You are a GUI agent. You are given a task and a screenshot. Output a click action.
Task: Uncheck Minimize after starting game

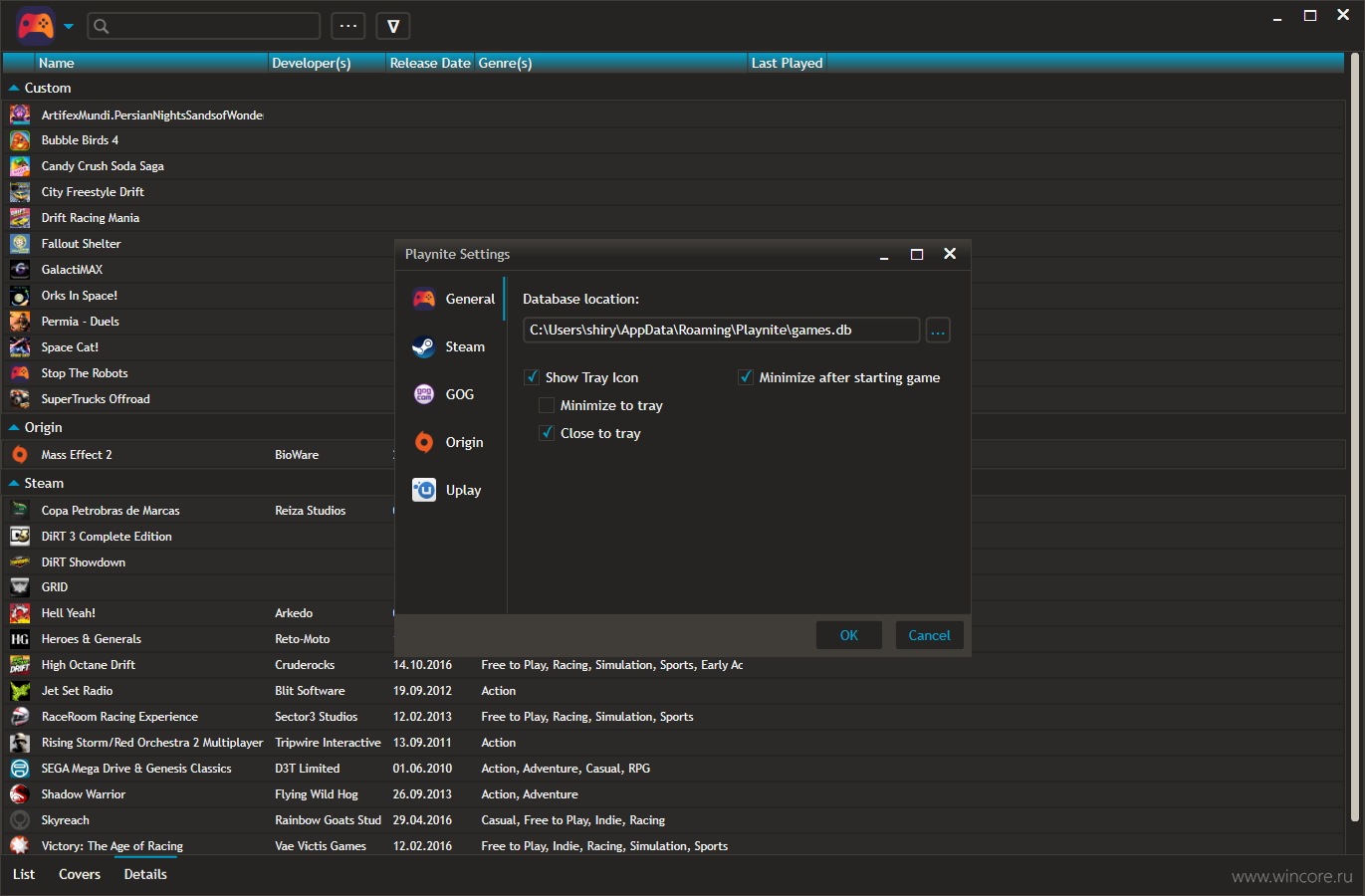[746, 377]
